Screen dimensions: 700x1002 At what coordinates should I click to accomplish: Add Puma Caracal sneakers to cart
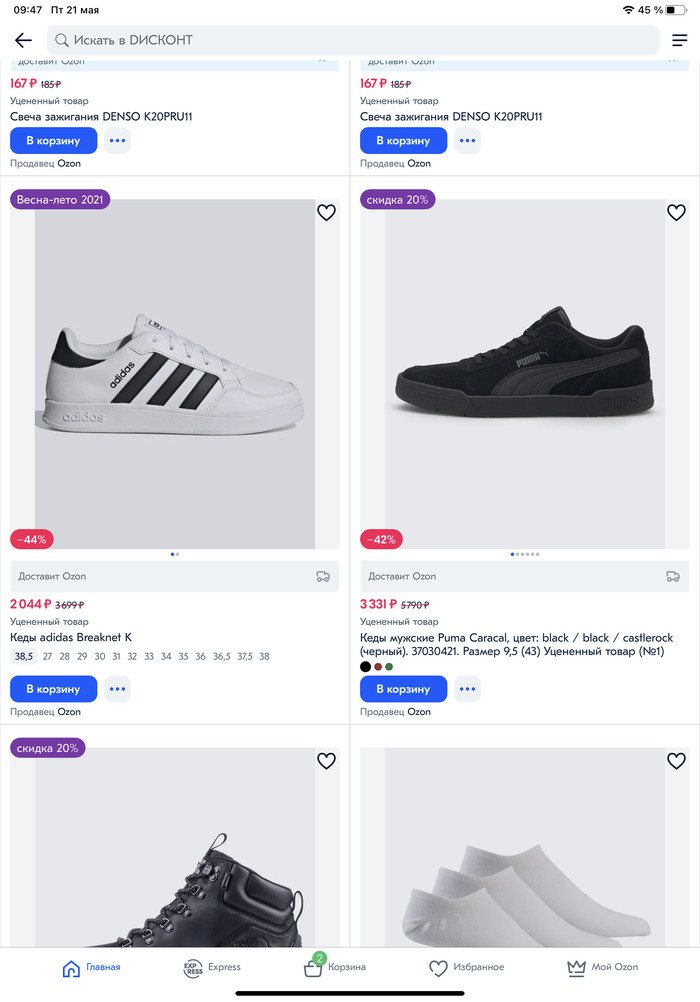(x=403, y=689)
